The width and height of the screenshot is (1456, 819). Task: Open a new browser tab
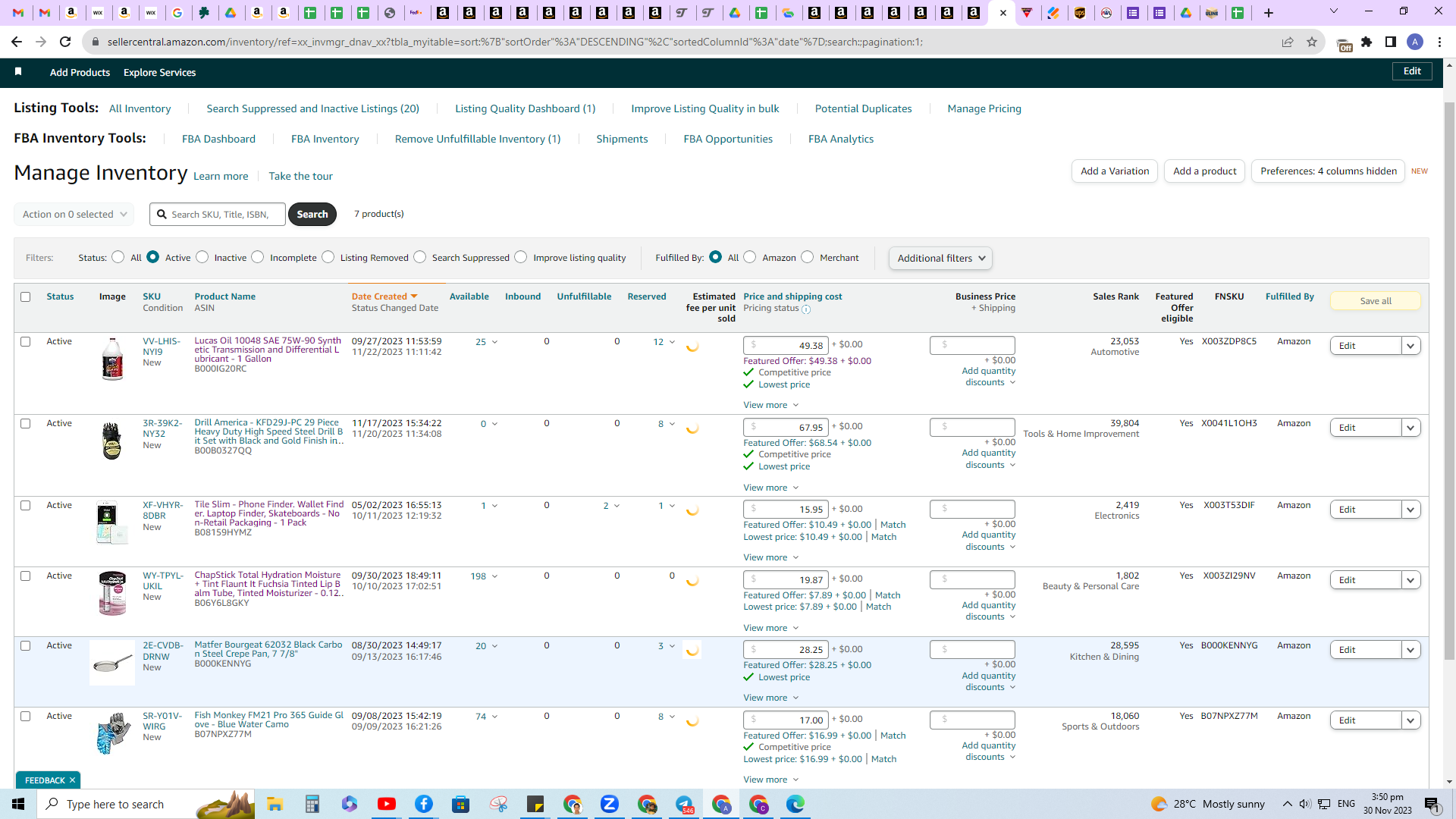pyautogui.click(x=1269, y=13)
